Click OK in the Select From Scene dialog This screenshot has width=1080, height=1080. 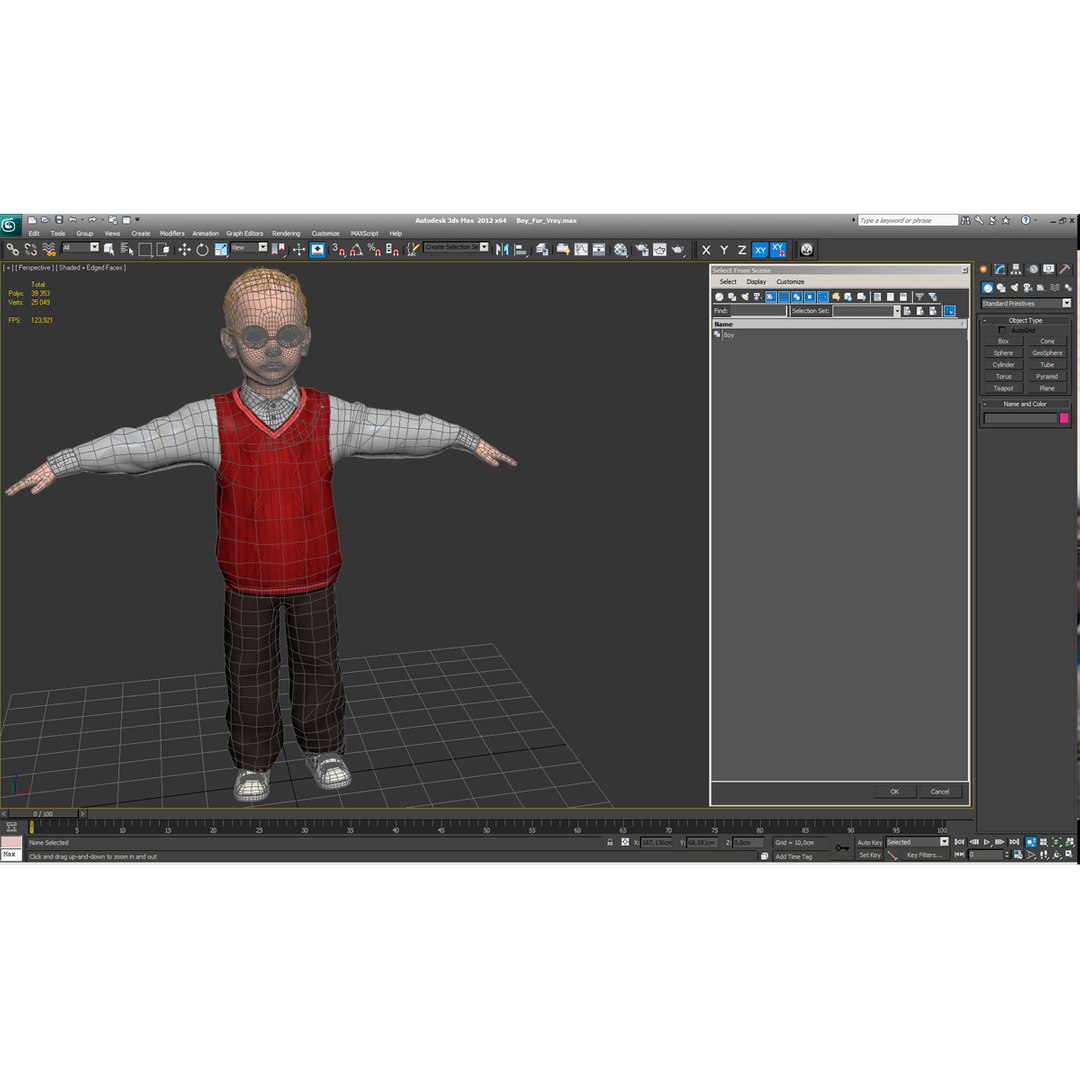[895, 791]
